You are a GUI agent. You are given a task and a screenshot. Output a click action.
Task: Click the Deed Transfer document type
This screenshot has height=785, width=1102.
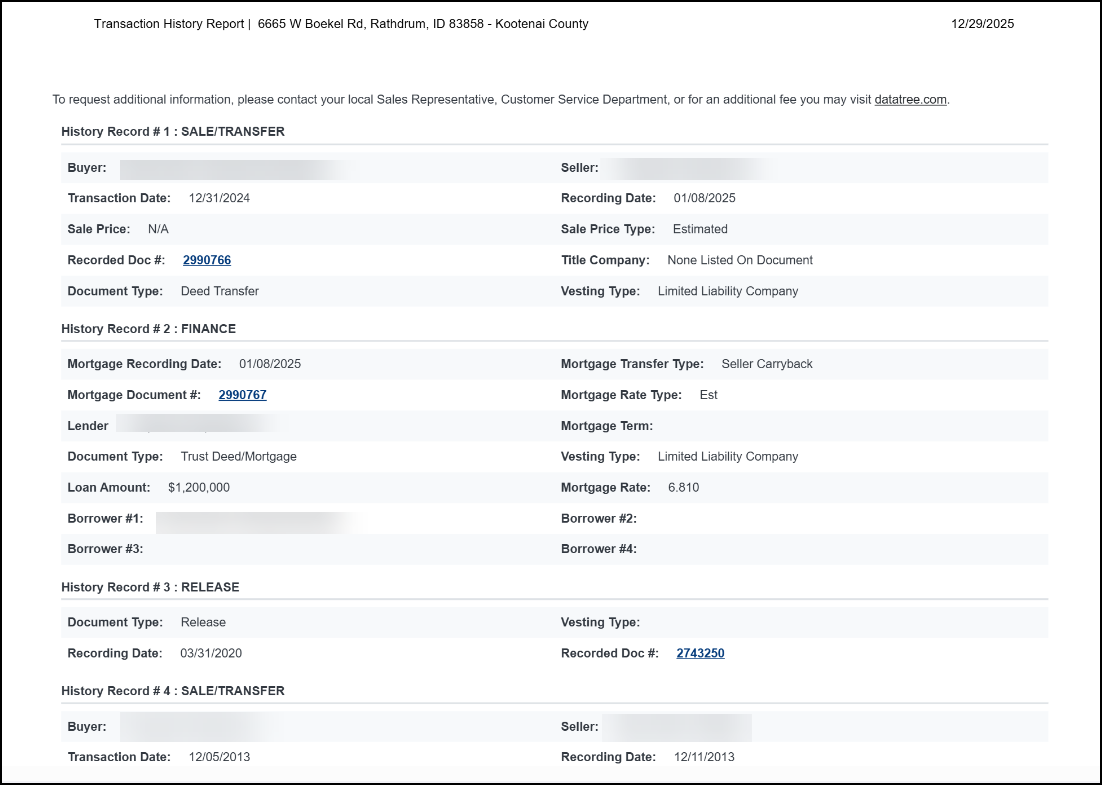point(219,291)
